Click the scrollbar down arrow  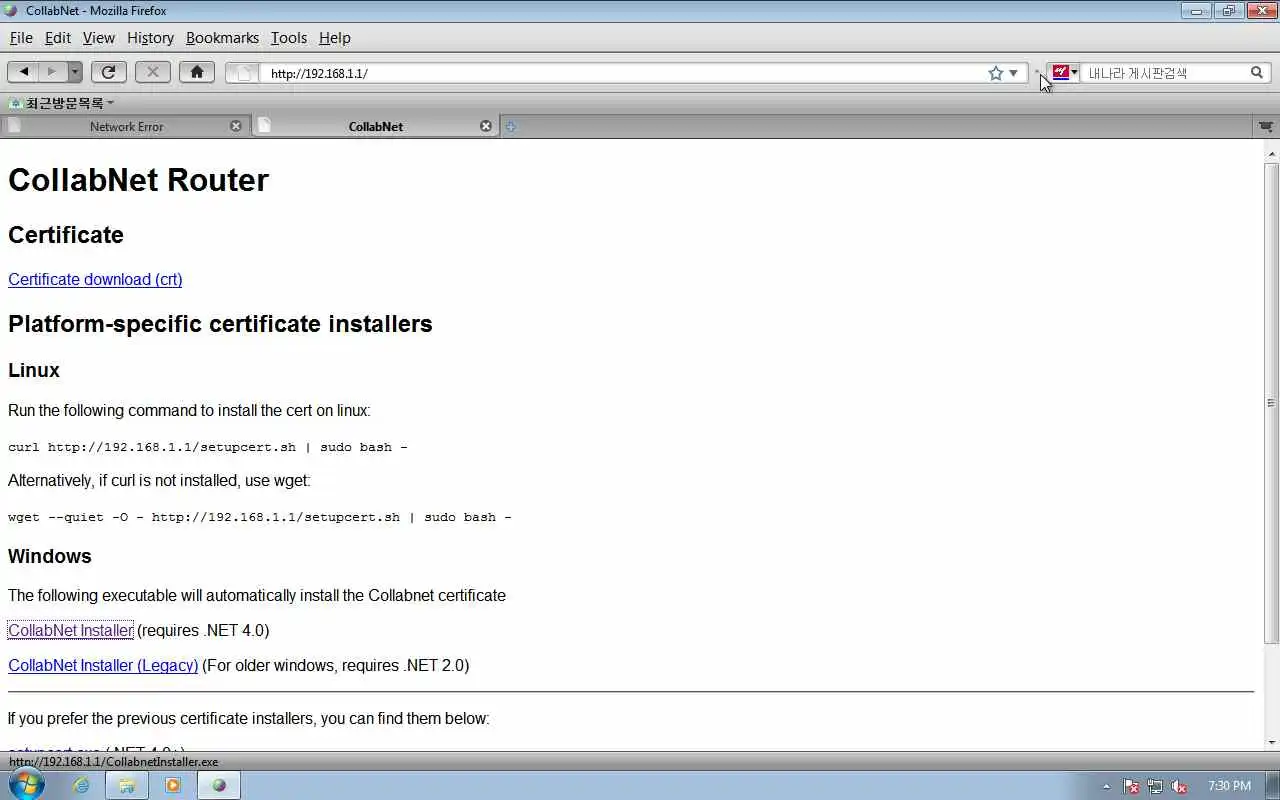(1271, 743)
